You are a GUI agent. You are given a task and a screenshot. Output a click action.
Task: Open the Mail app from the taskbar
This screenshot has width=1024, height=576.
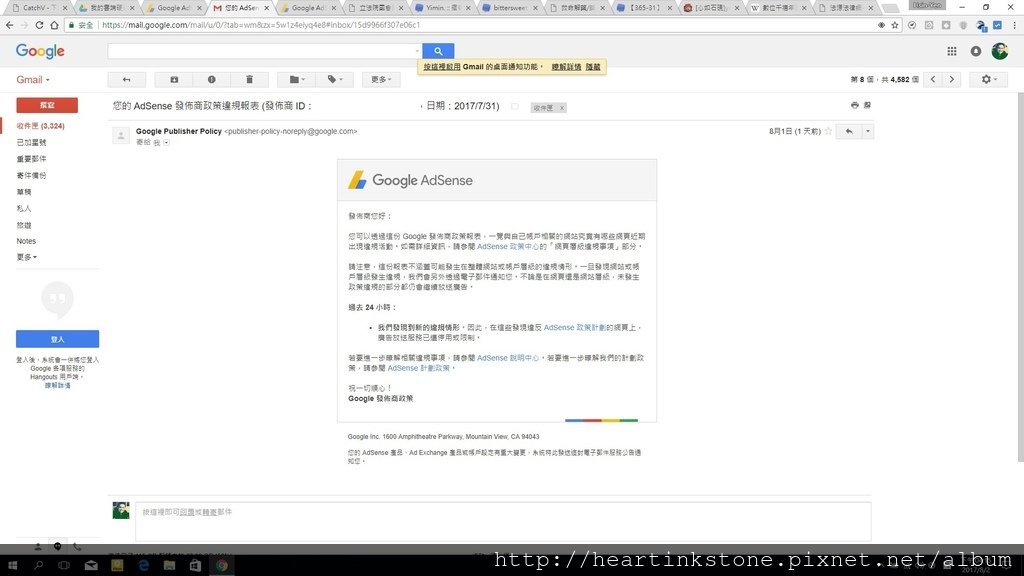click(x=91, y=566)
